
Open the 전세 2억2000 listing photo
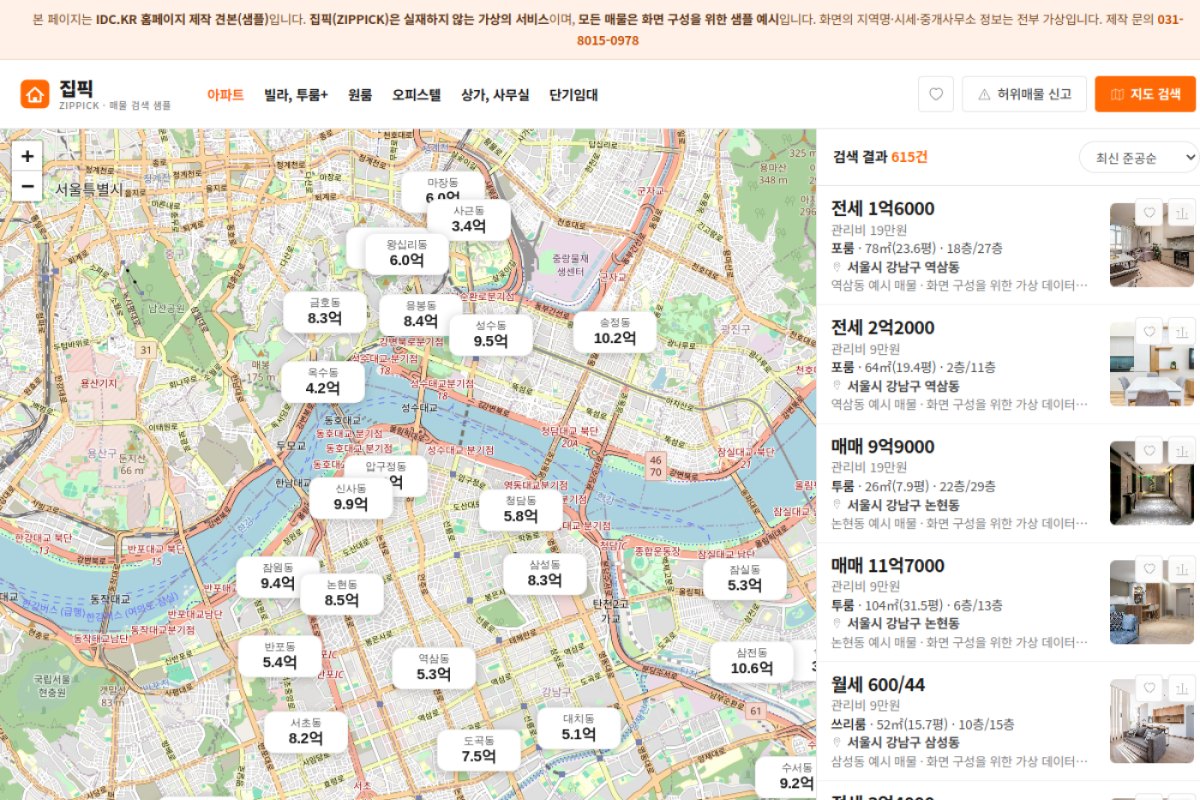pos(1152,364)
